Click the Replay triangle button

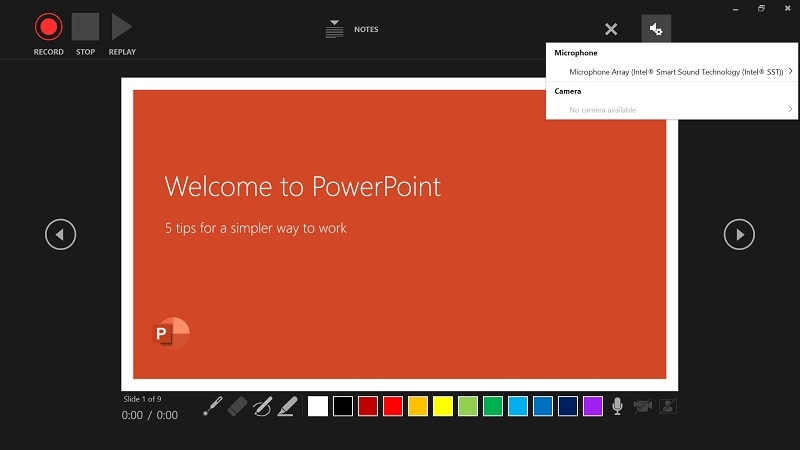pos(122,27)
